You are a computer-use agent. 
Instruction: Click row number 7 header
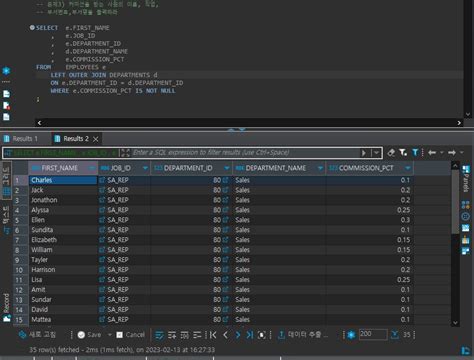click(x=20, y=240)
